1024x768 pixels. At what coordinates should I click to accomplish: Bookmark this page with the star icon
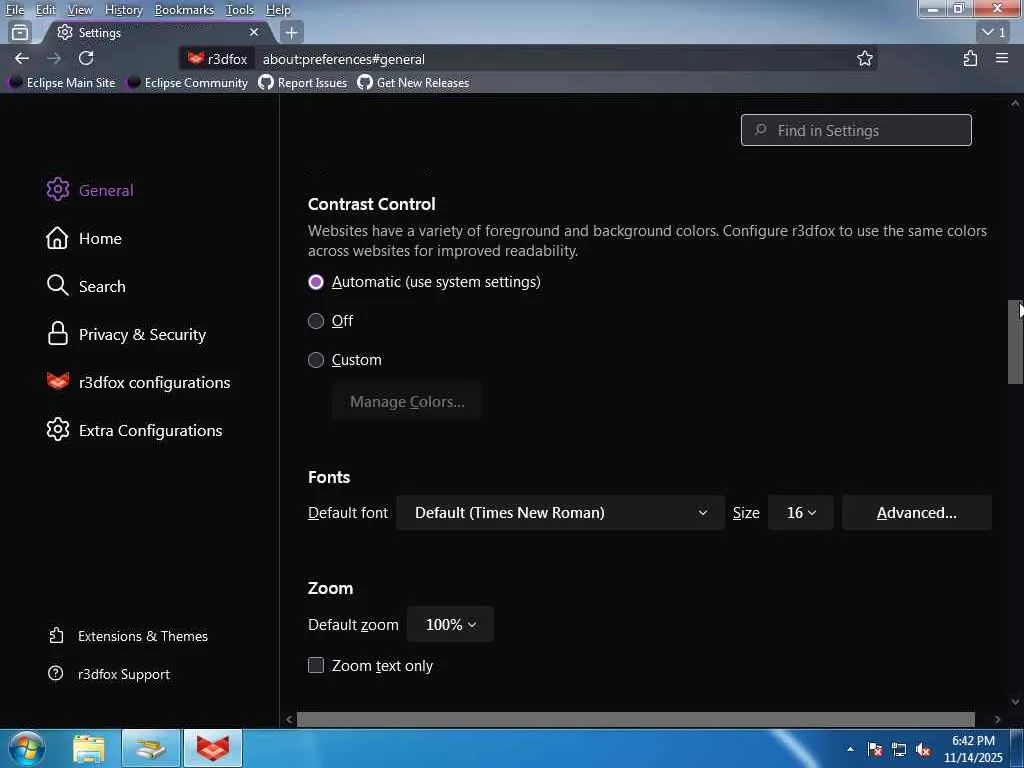[865, 59]
